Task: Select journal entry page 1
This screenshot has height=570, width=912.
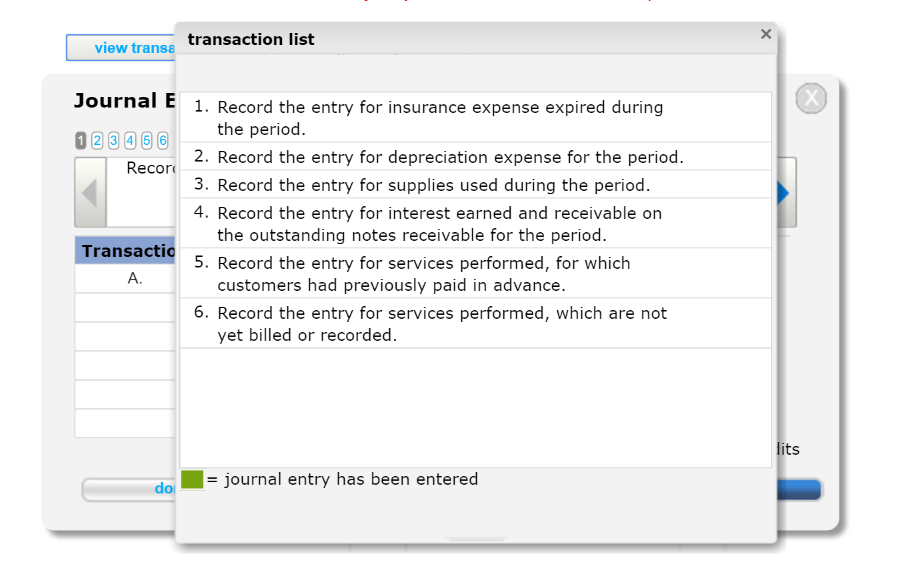Action: [x=80, y=140]
